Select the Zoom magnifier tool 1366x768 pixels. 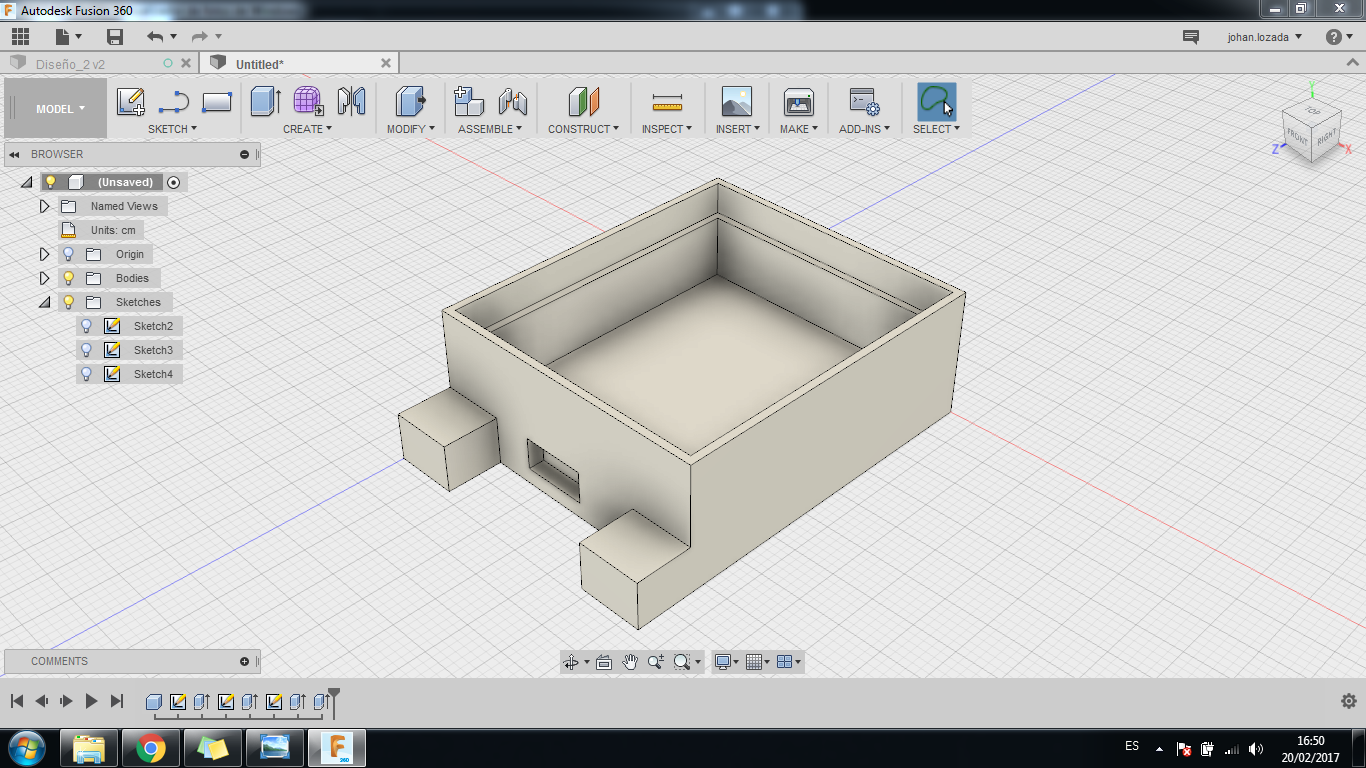[656, 661]
